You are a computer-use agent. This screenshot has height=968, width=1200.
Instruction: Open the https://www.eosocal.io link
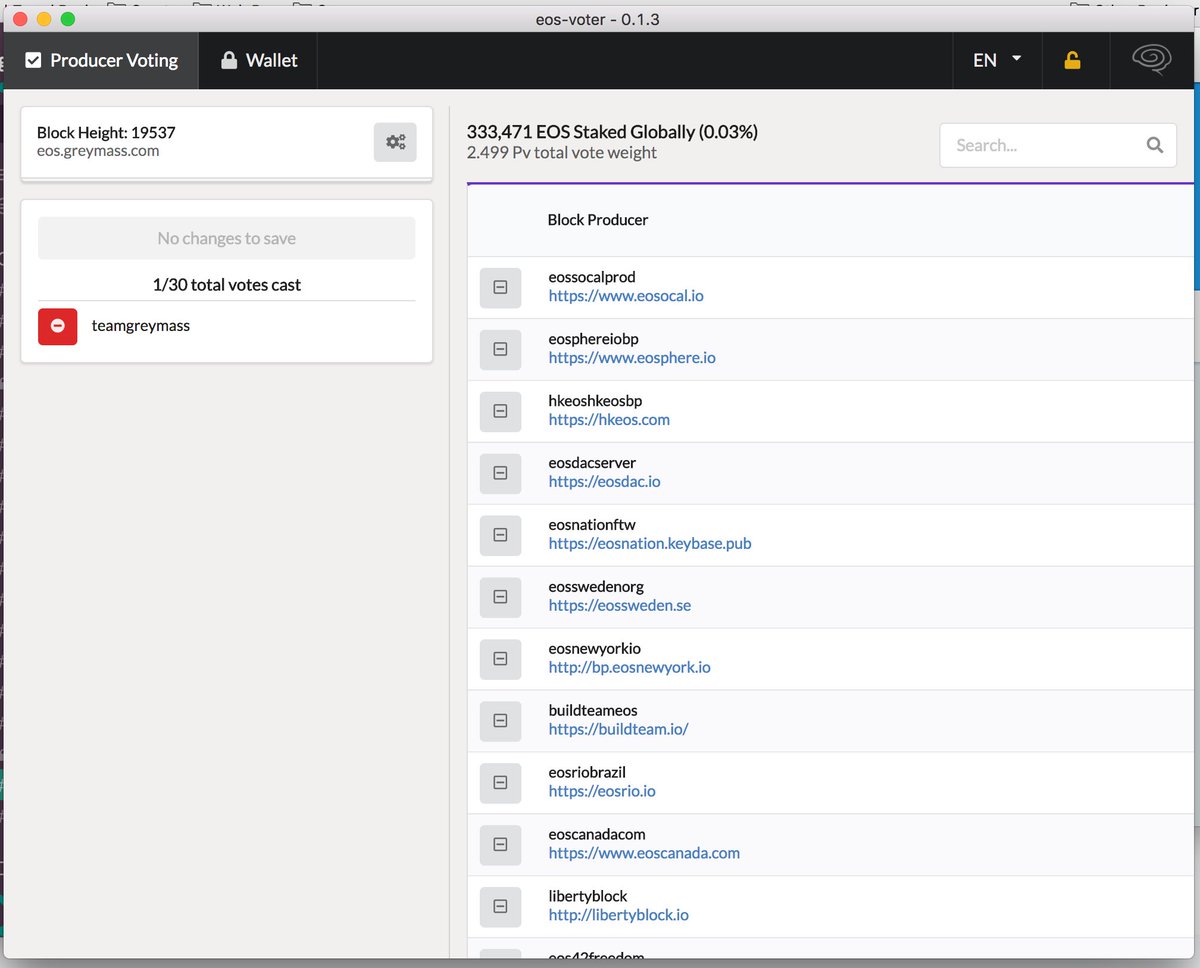[626, 296]
